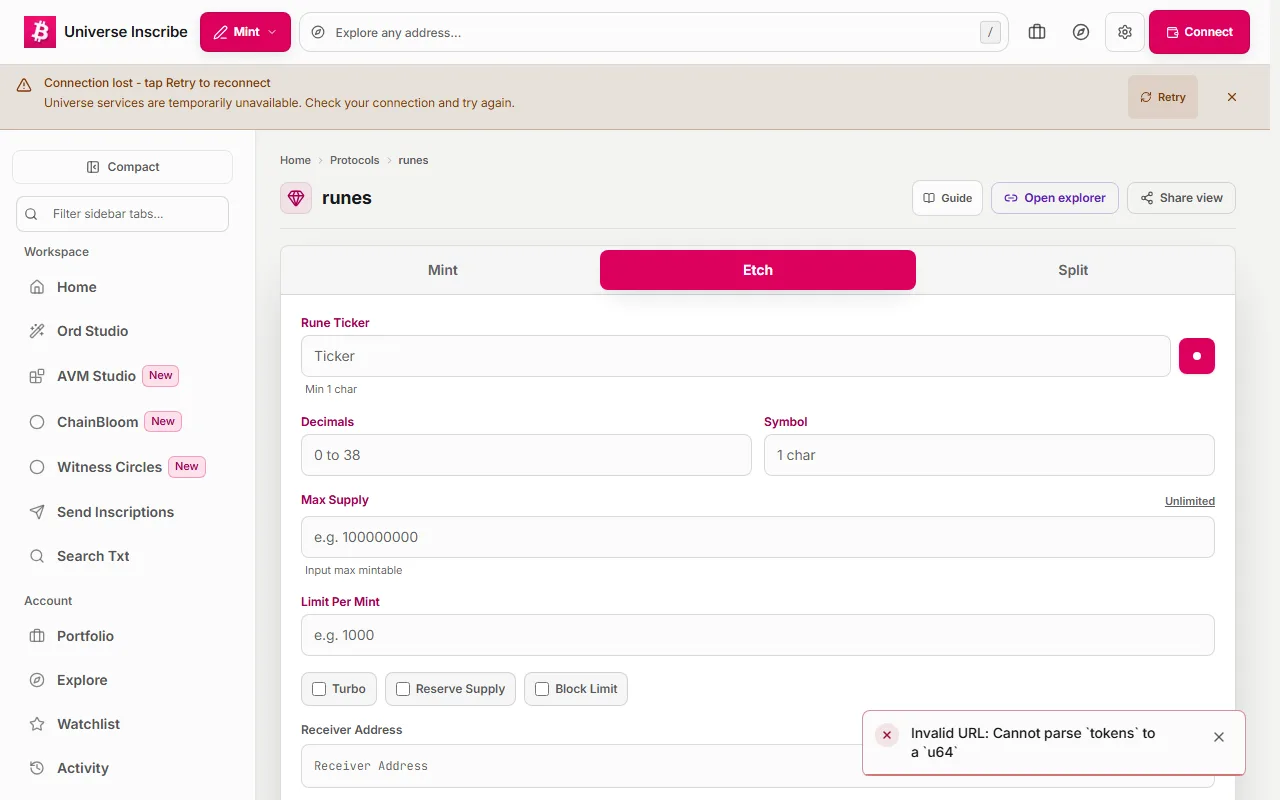
Task: Click Retry to reconnect
Action: (x=1163, y=97)
